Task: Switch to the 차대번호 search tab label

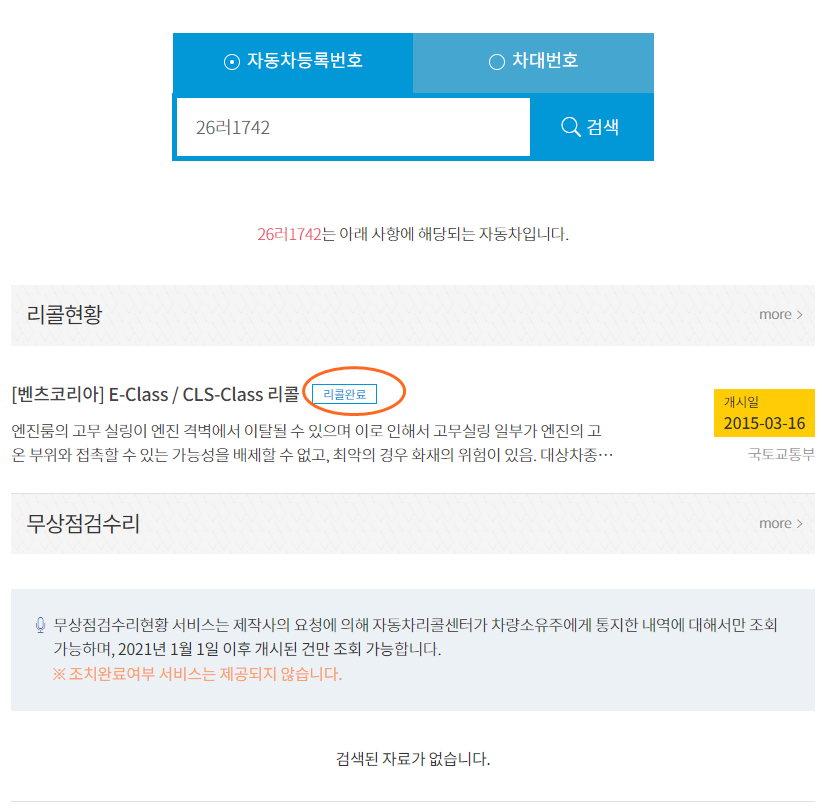Action: pos(545,60)
